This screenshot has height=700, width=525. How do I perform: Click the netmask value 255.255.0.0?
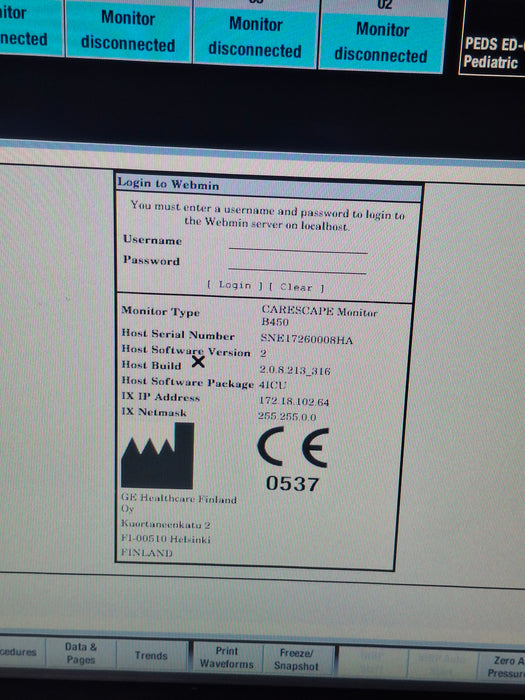pos(287,417)
